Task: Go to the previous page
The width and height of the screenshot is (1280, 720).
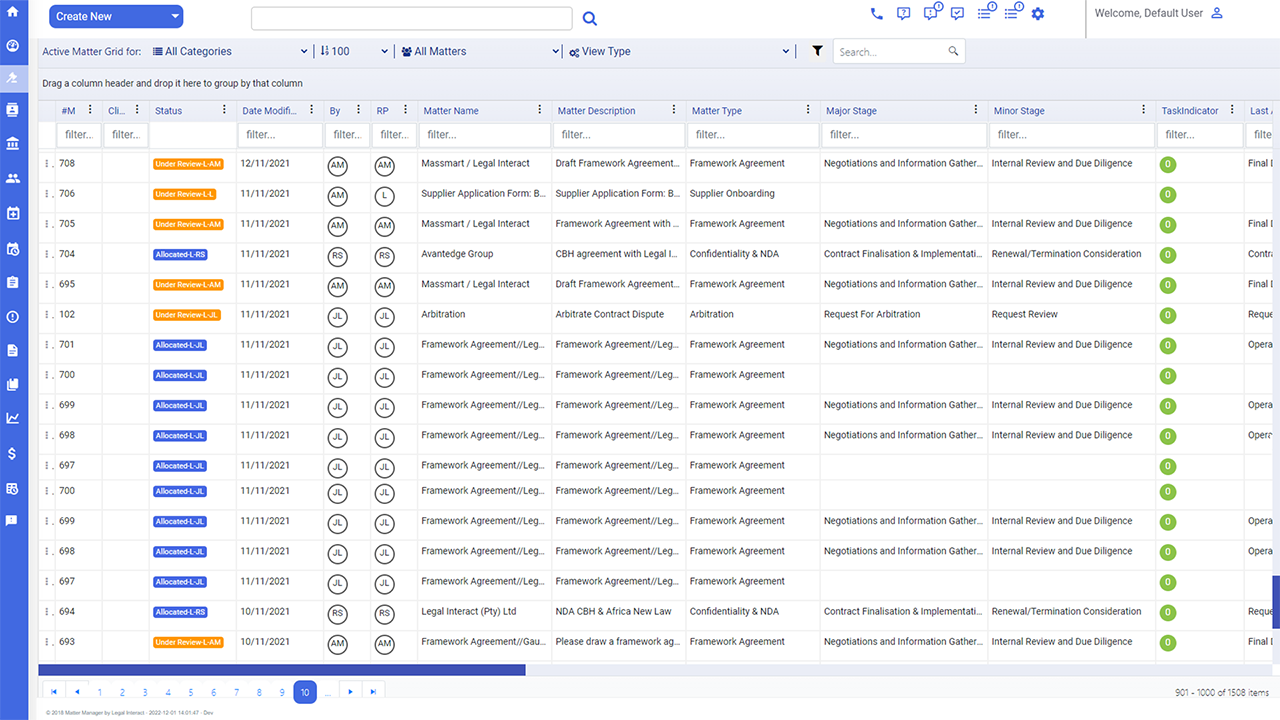Action: tap(77, 692)
